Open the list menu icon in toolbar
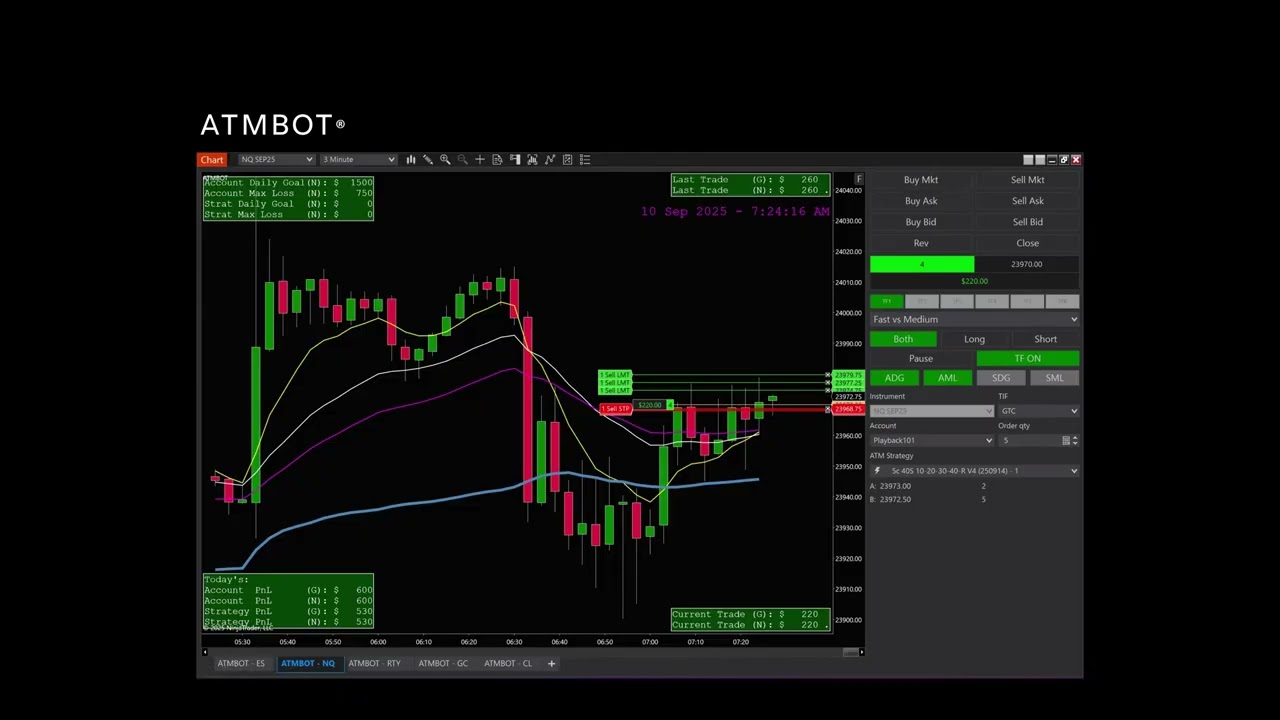This screenshot has width=1280, height=720. (x=585, y=159)
